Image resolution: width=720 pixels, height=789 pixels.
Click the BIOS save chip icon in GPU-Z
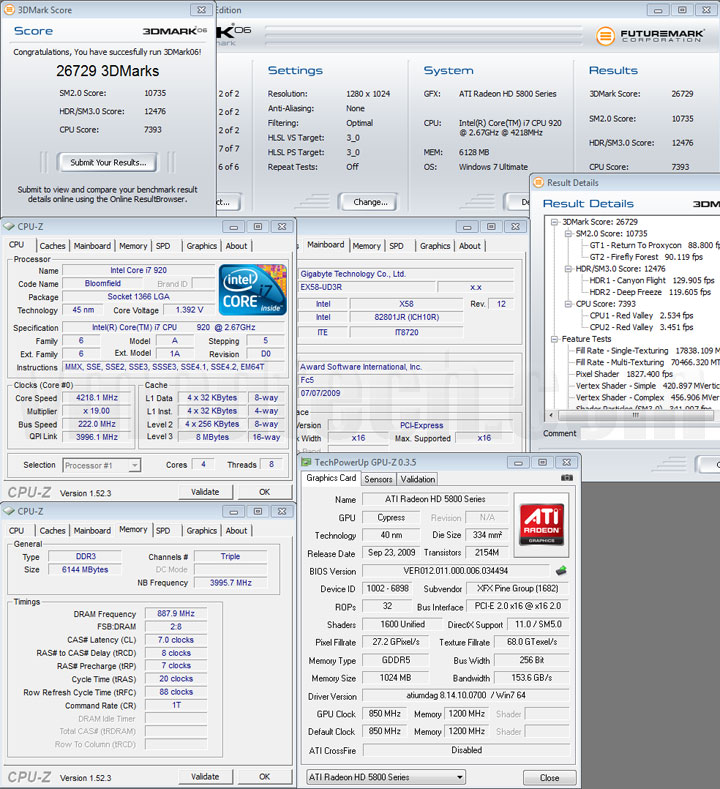[562, 571]
